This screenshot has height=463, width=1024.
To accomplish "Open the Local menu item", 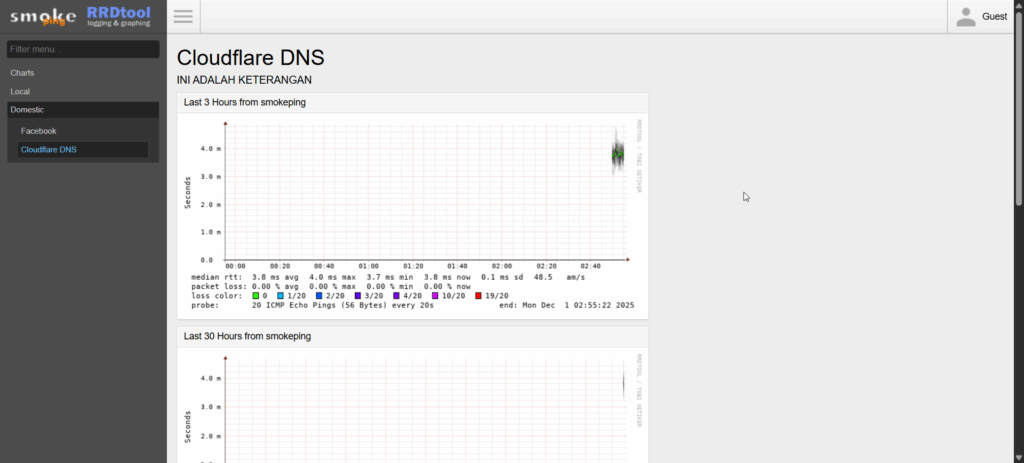I will click(x=20, y=91).
